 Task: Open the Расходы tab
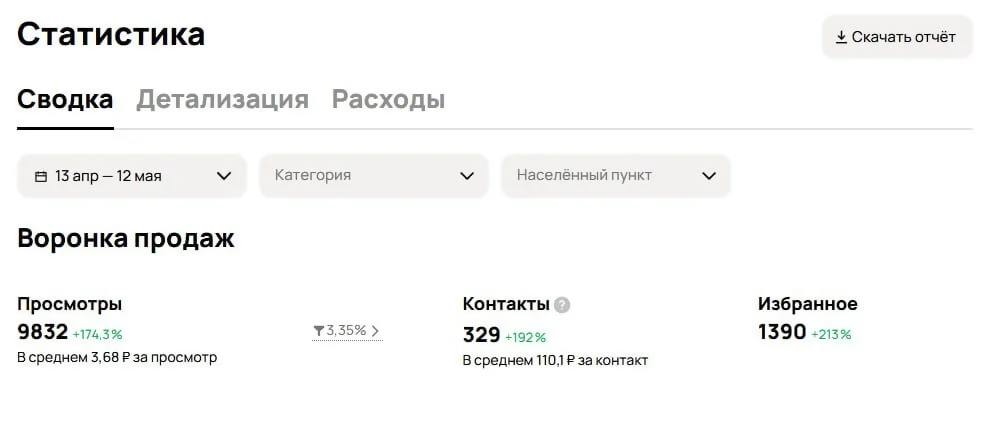tap(388, 100)
